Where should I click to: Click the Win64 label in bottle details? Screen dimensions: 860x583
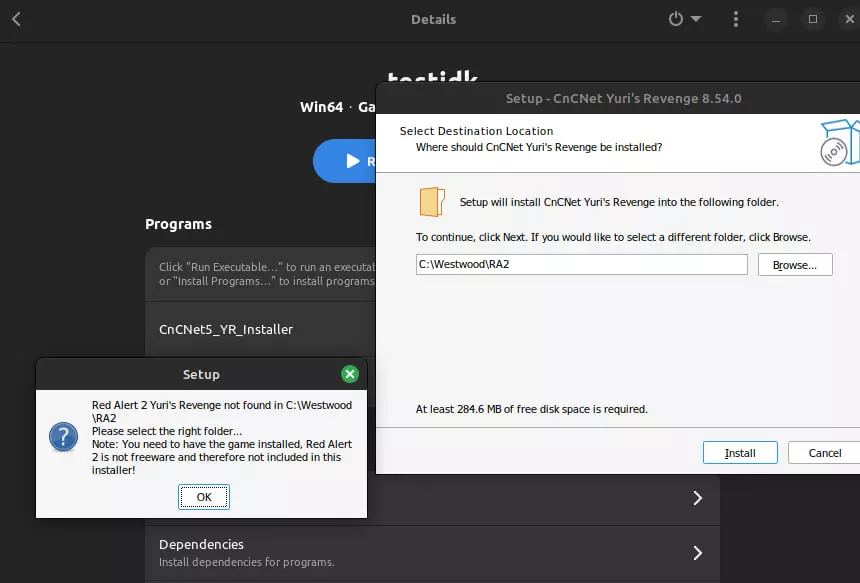click(x=321, y=107)
